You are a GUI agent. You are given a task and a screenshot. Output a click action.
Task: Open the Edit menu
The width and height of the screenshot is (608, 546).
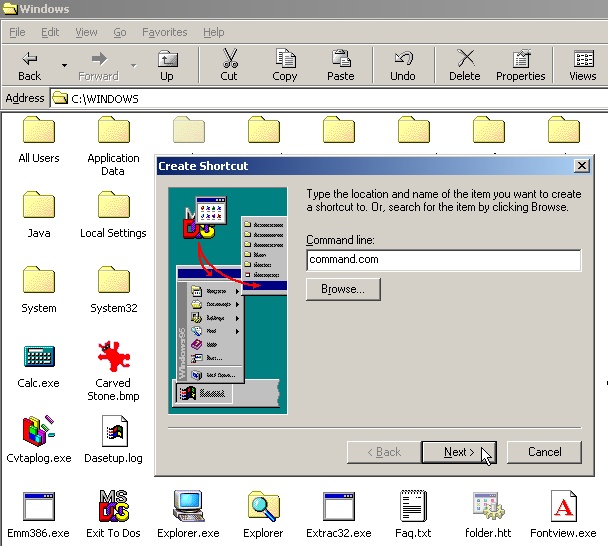tap(50, 32)
